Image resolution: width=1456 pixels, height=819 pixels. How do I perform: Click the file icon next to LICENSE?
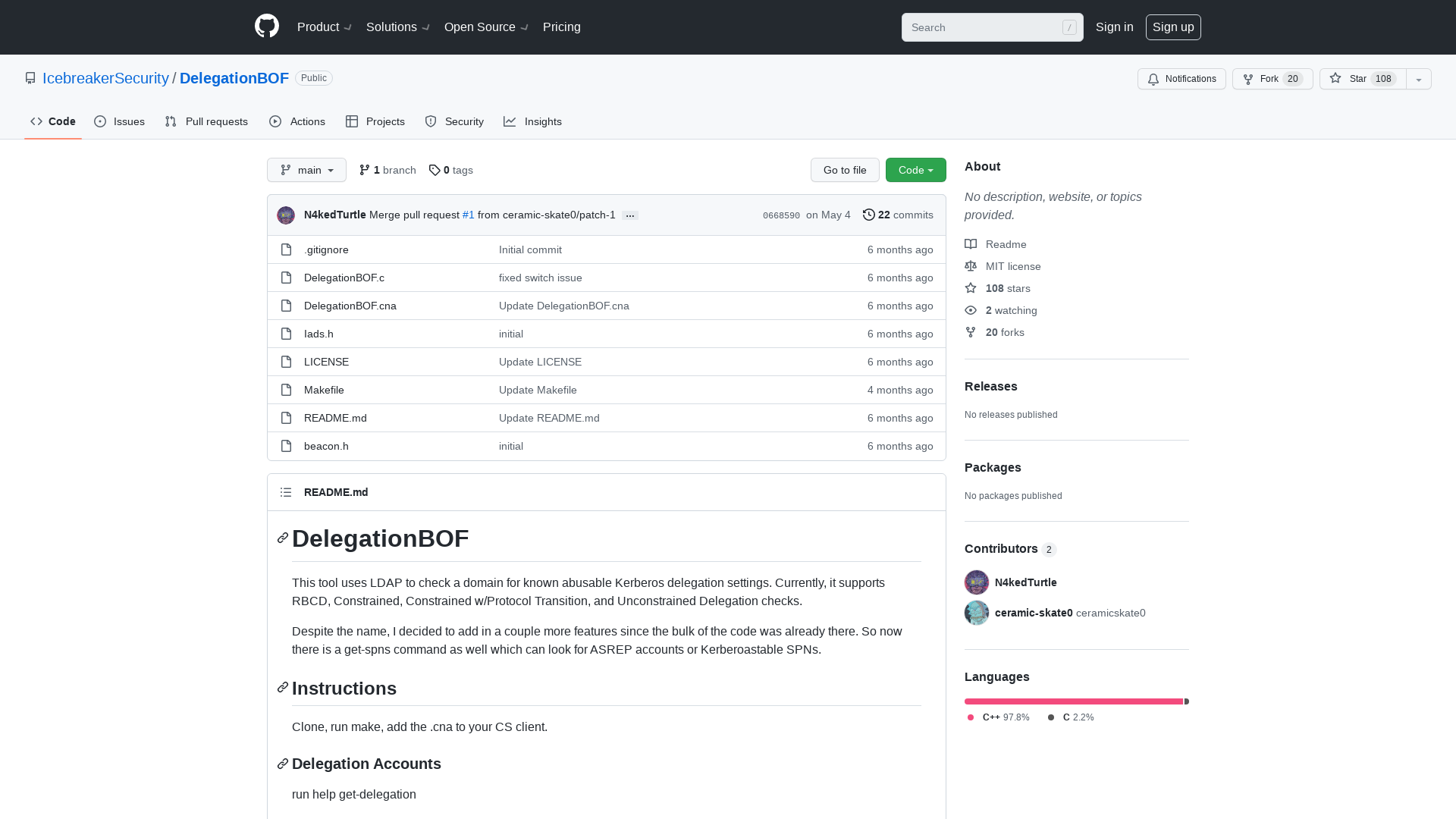(286, 362)
